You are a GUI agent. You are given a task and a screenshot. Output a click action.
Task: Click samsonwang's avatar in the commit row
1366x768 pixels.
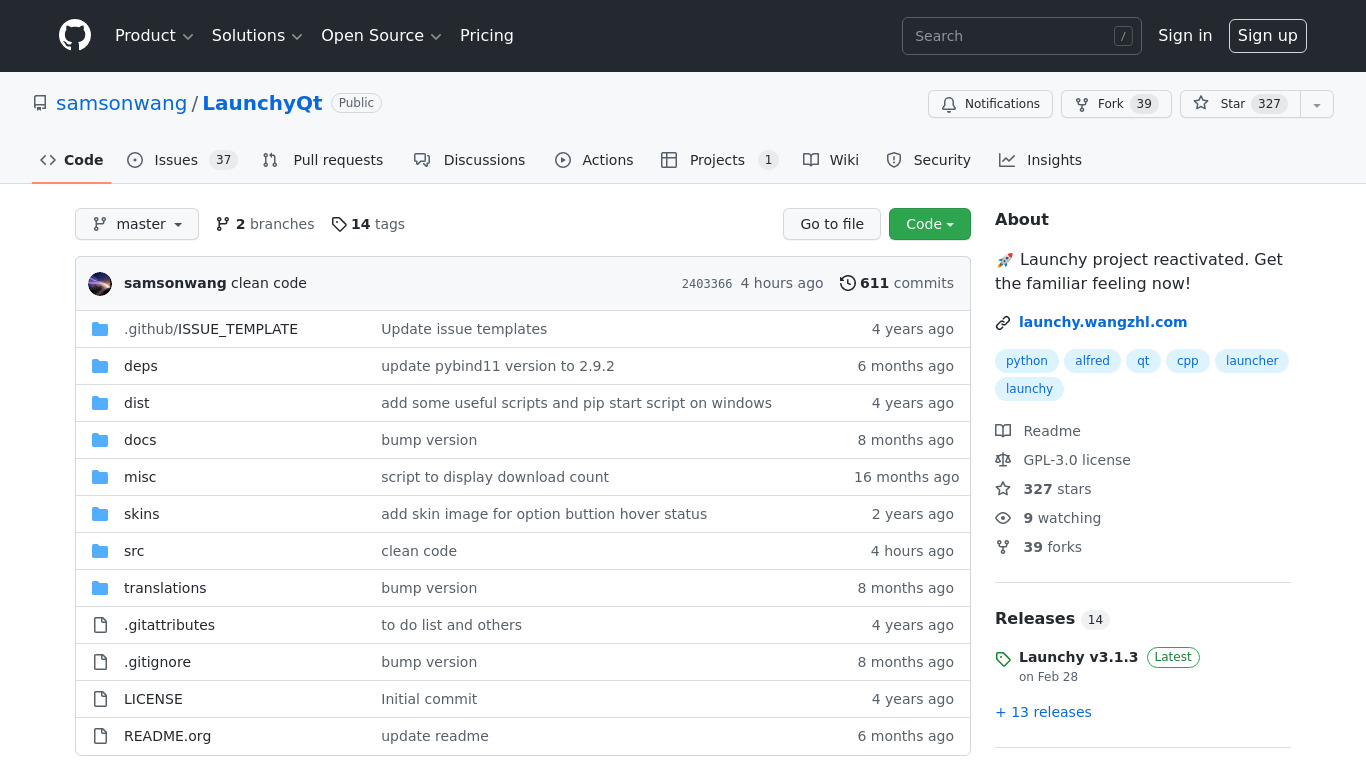tap(100, 284)
